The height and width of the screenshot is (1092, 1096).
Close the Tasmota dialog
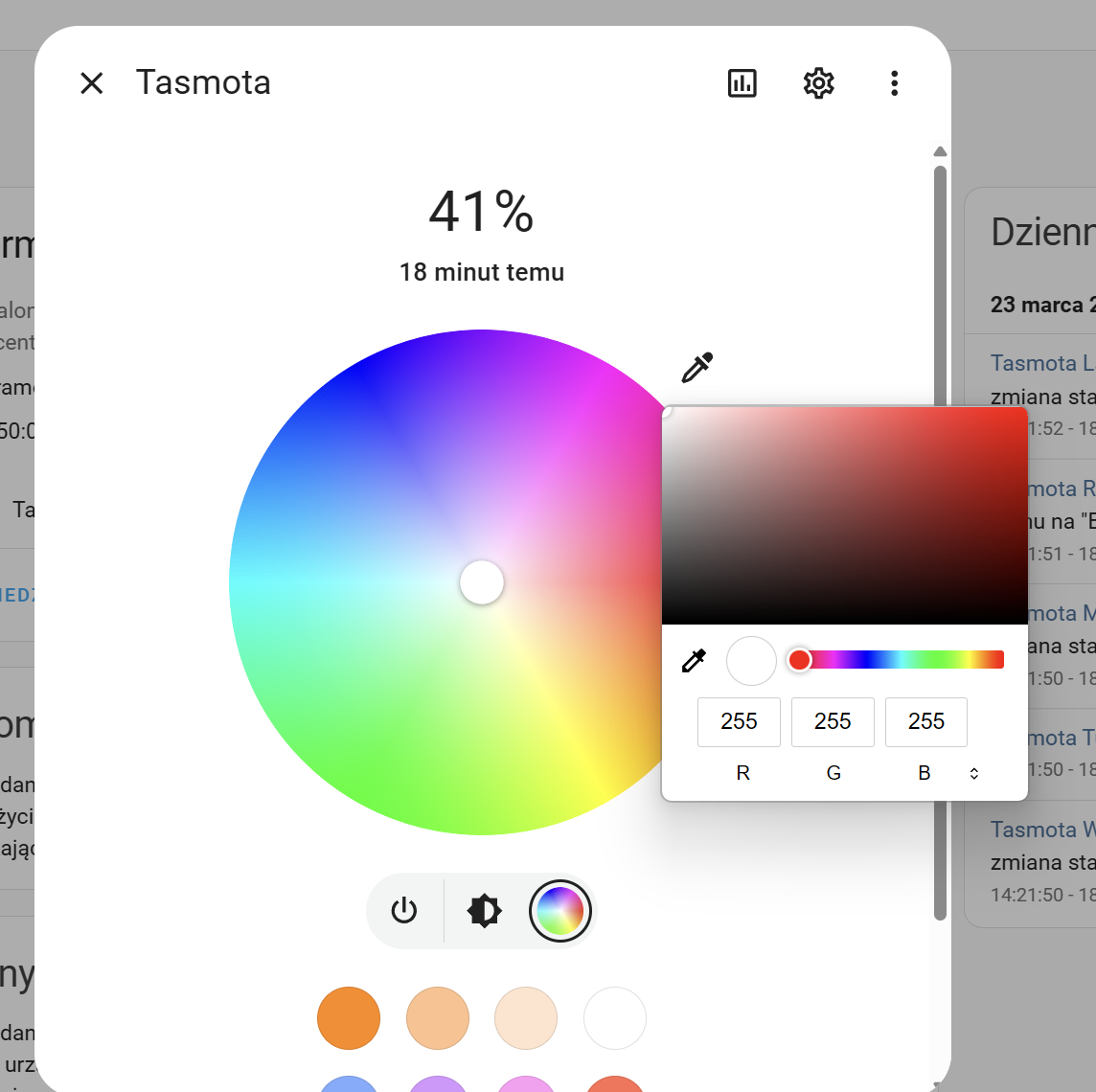click(x=92, y=83)
